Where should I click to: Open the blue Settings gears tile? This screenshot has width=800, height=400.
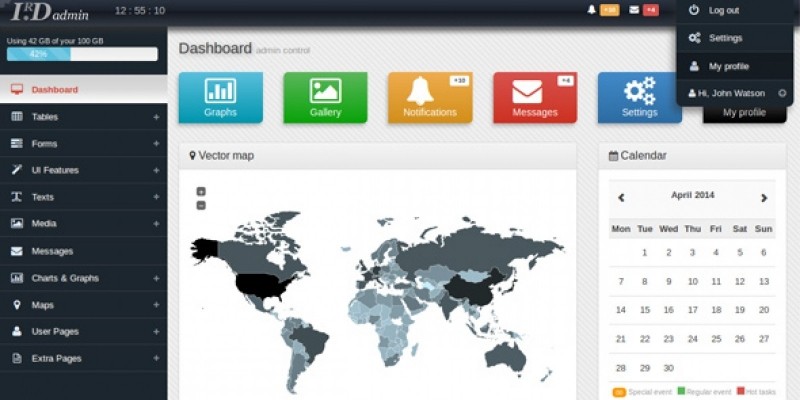point(639,97)
